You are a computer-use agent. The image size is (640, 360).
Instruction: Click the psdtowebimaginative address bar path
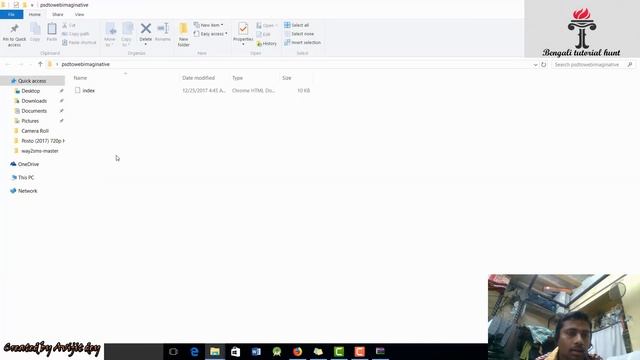[x=86, y=64]
